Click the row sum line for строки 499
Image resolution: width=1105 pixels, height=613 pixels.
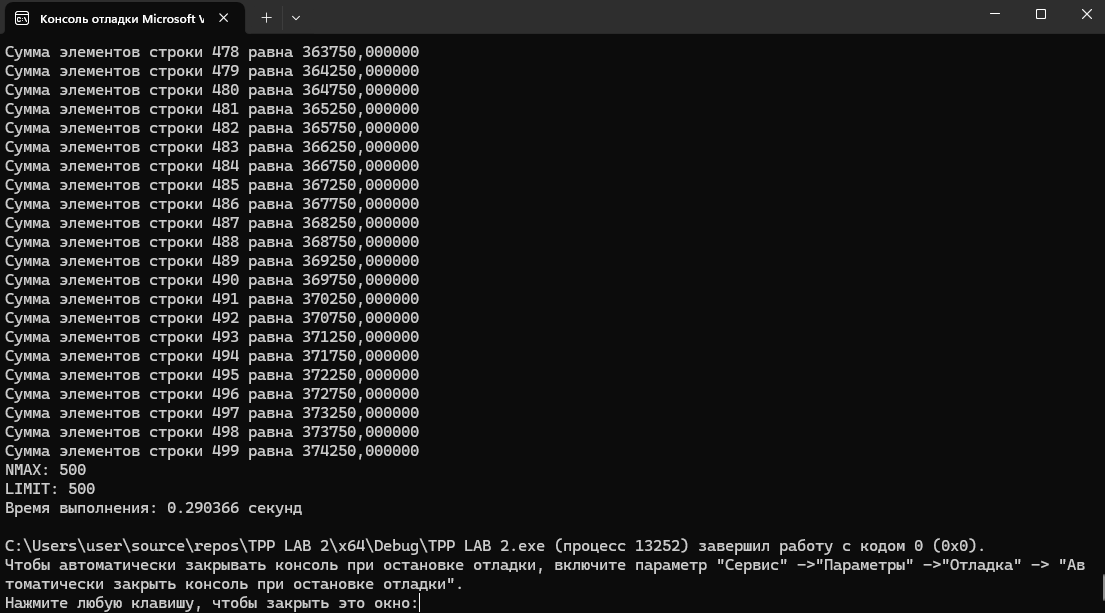[212, 452]
